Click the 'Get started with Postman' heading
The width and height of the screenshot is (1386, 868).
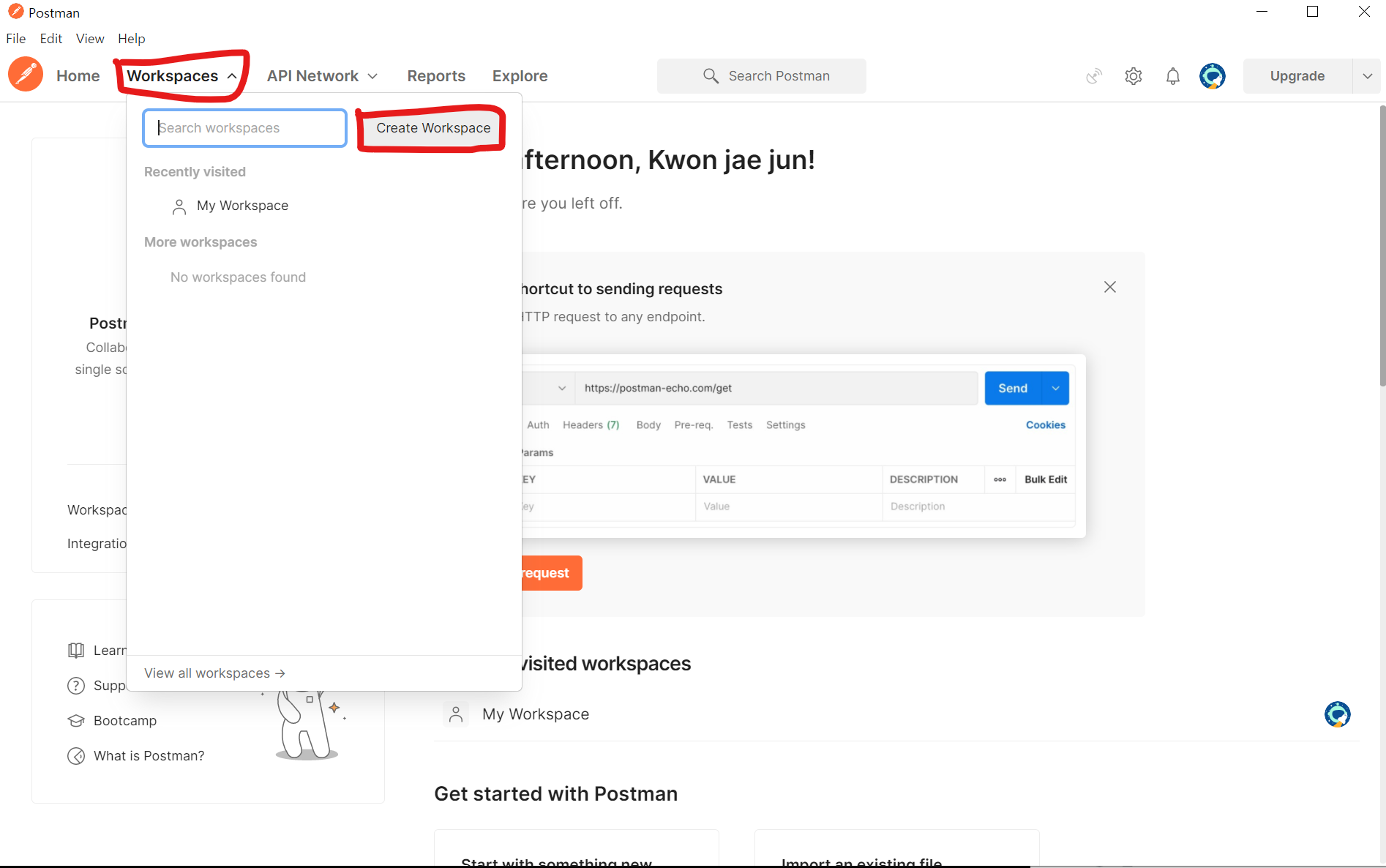point(556,794)
